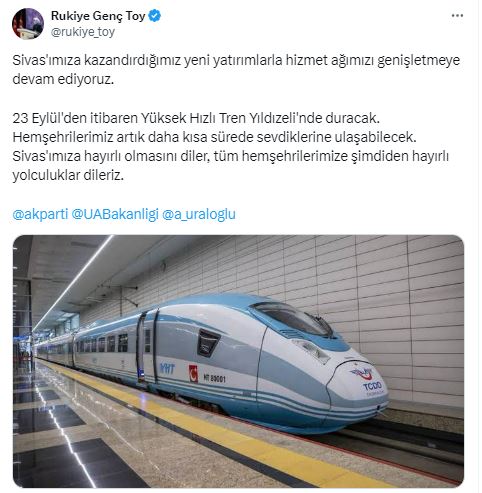Open the Rukiye Genç Toy display name
The width and height of the screenshot is (482, 493).
tap(98, 16)
